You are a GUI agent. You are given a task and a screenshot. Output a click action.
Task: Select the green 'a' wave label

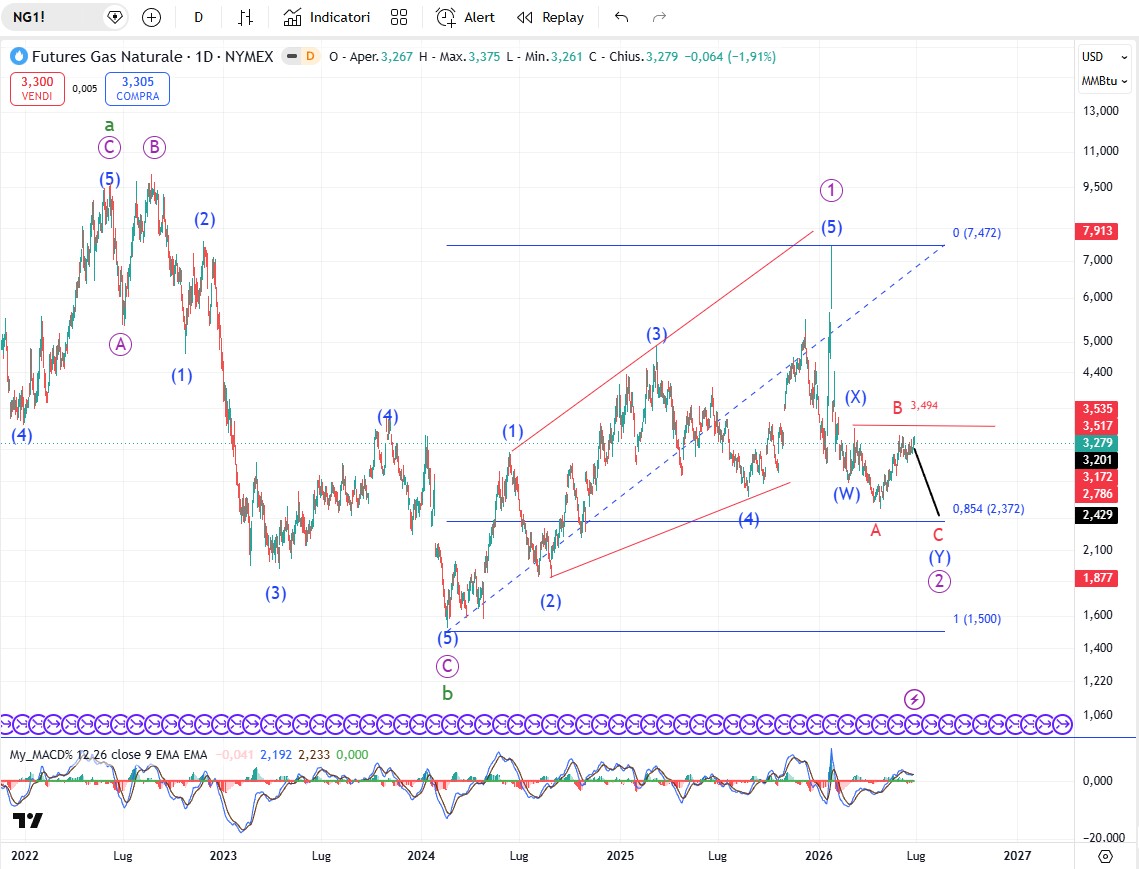click(109, 125)
